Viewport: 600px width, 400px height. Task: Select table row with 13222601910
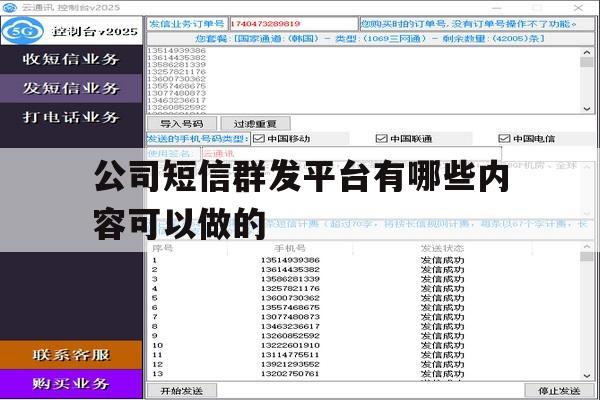pos(364,345)
